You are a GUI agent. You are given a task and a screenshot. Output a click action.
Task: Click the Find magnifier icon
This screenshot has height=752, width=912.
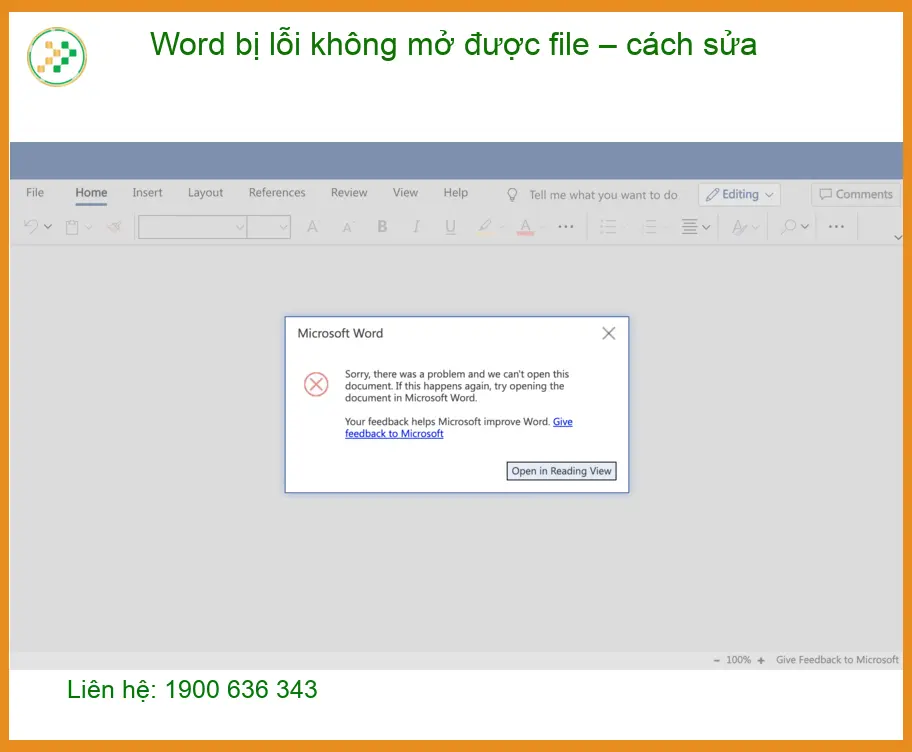[789, 226]
